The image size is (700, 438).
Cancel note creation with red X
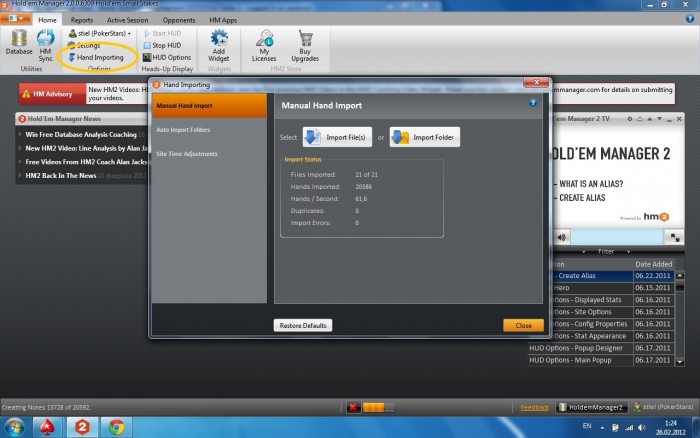coord(353,407)
